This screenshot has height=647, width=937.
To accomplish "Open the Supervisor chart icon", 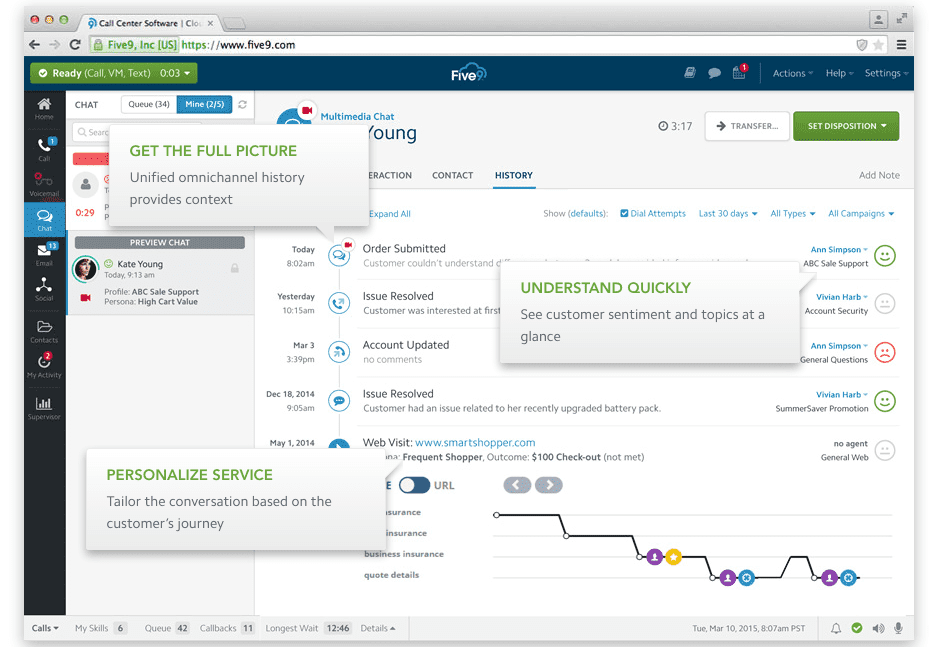I will coord(44,407).
